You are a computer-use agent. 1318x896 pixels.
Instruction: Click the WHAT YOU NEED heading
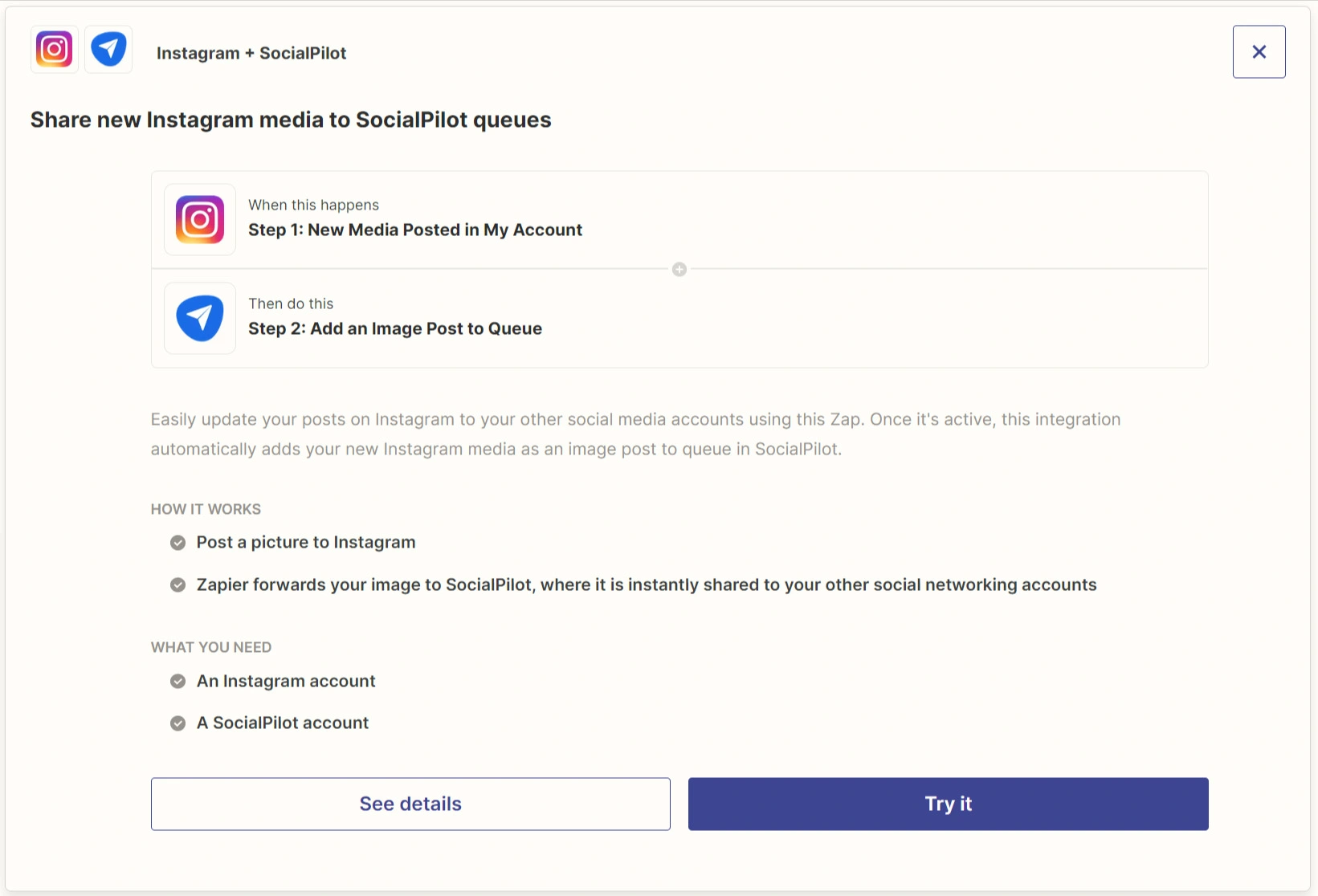211,647
